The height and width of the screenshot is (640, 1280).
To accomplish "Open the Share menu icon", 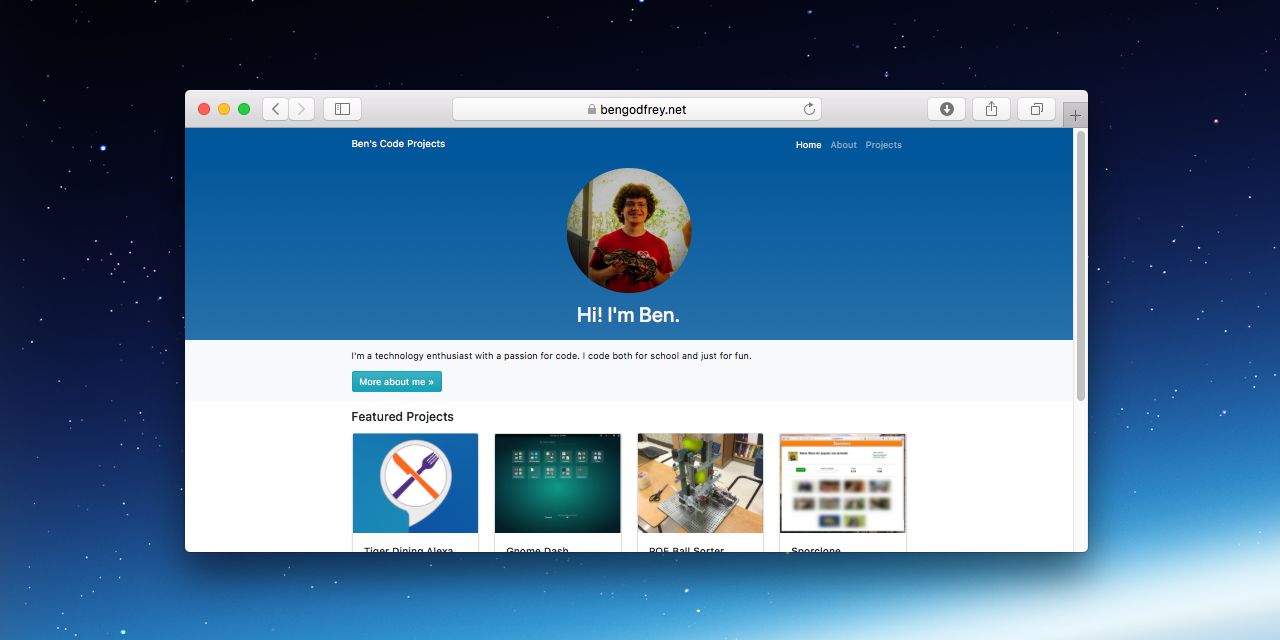I will [x=991, y=108].
